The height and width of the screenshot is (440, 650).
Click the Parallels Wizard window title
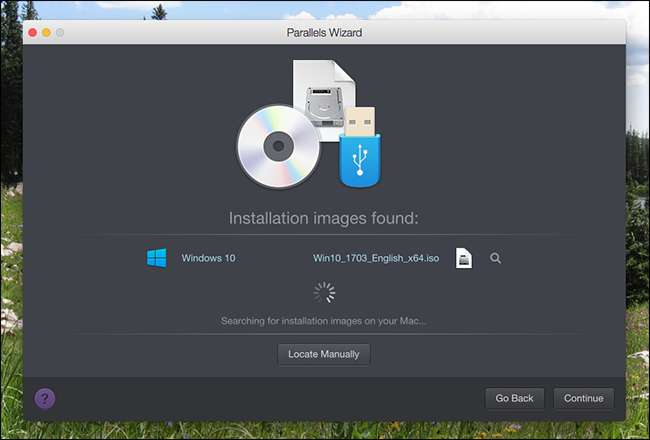click(x=324, y=32)
